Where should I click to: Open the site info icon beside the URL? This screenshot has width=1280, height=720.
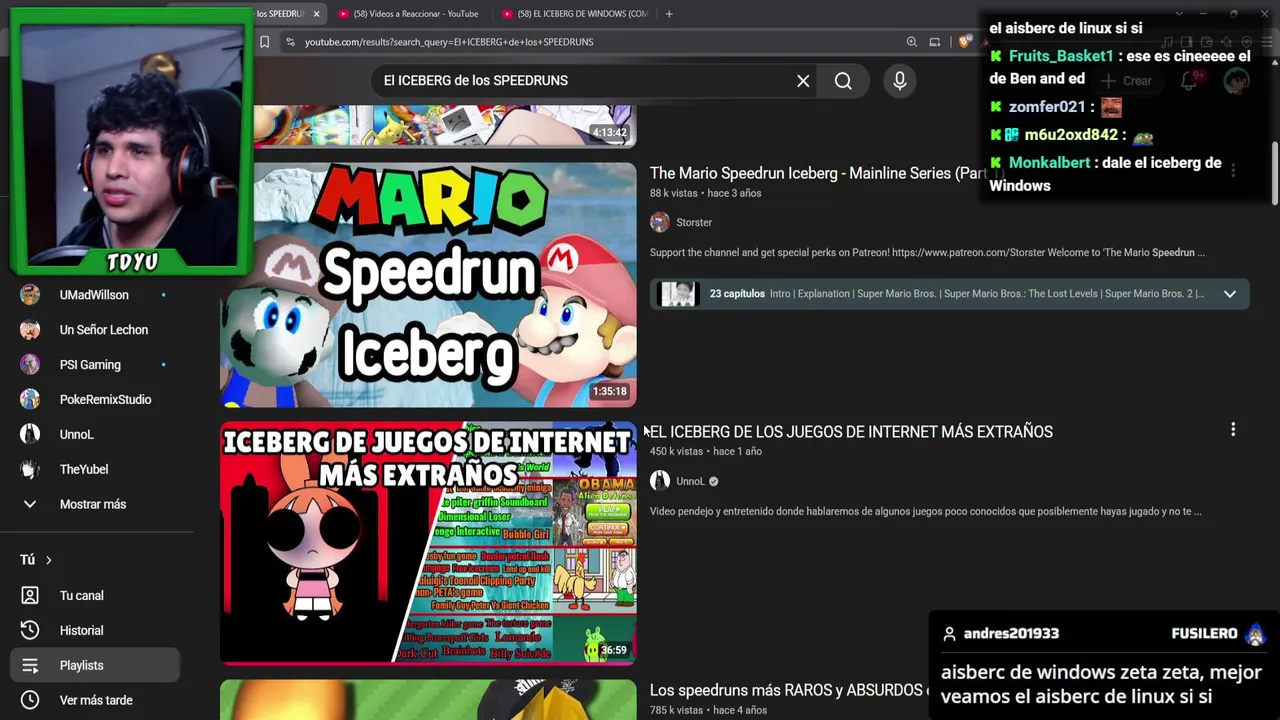click(290, 42)
